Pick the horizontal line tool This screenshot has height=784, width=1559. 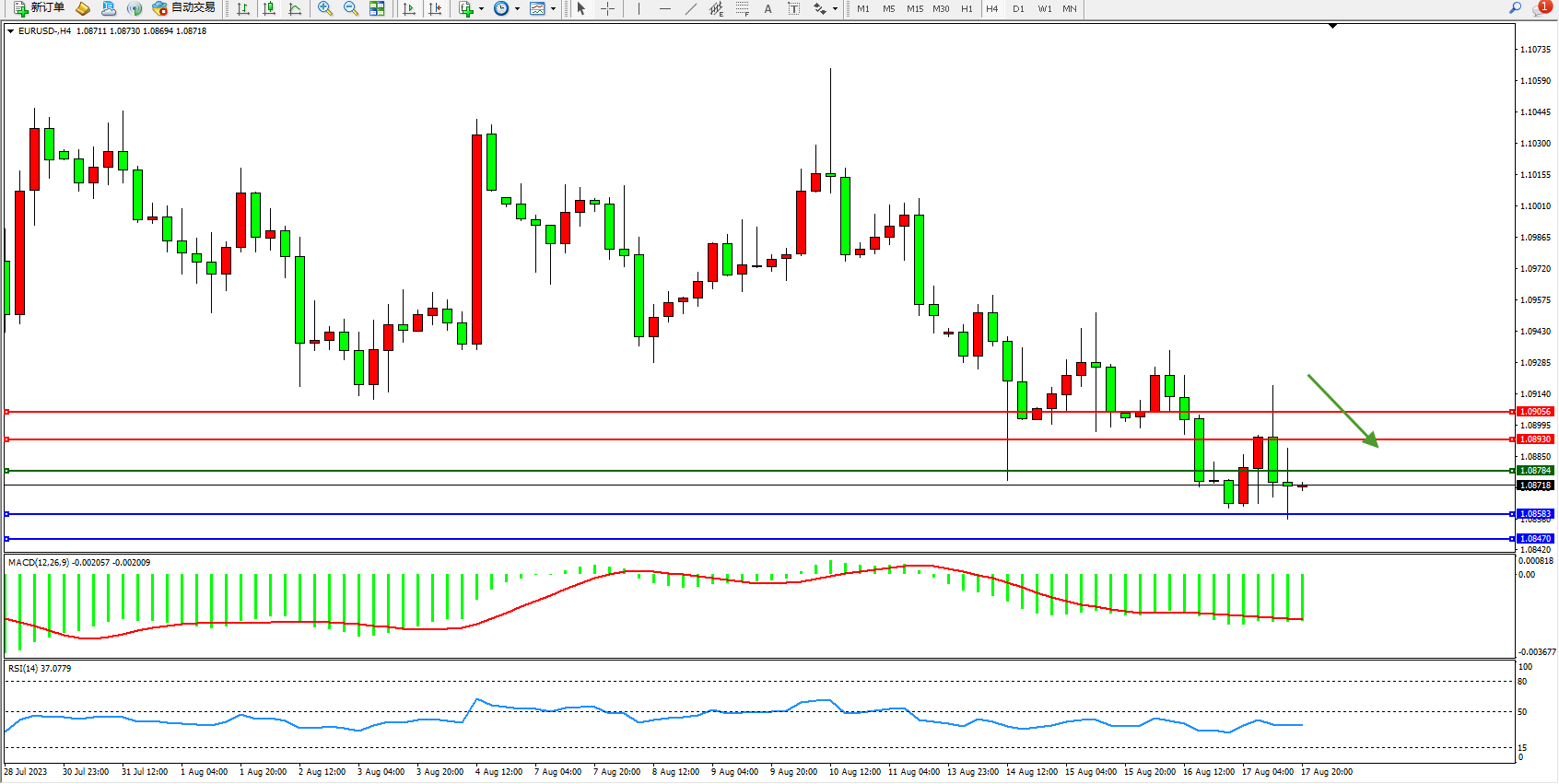tap(665, 8)
